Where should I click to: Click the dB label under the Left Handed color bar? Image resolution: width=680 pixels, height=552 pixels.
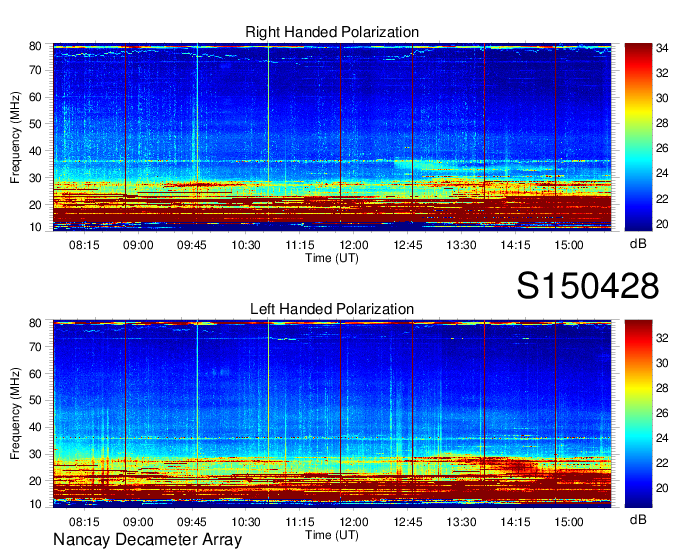point(638,519)
